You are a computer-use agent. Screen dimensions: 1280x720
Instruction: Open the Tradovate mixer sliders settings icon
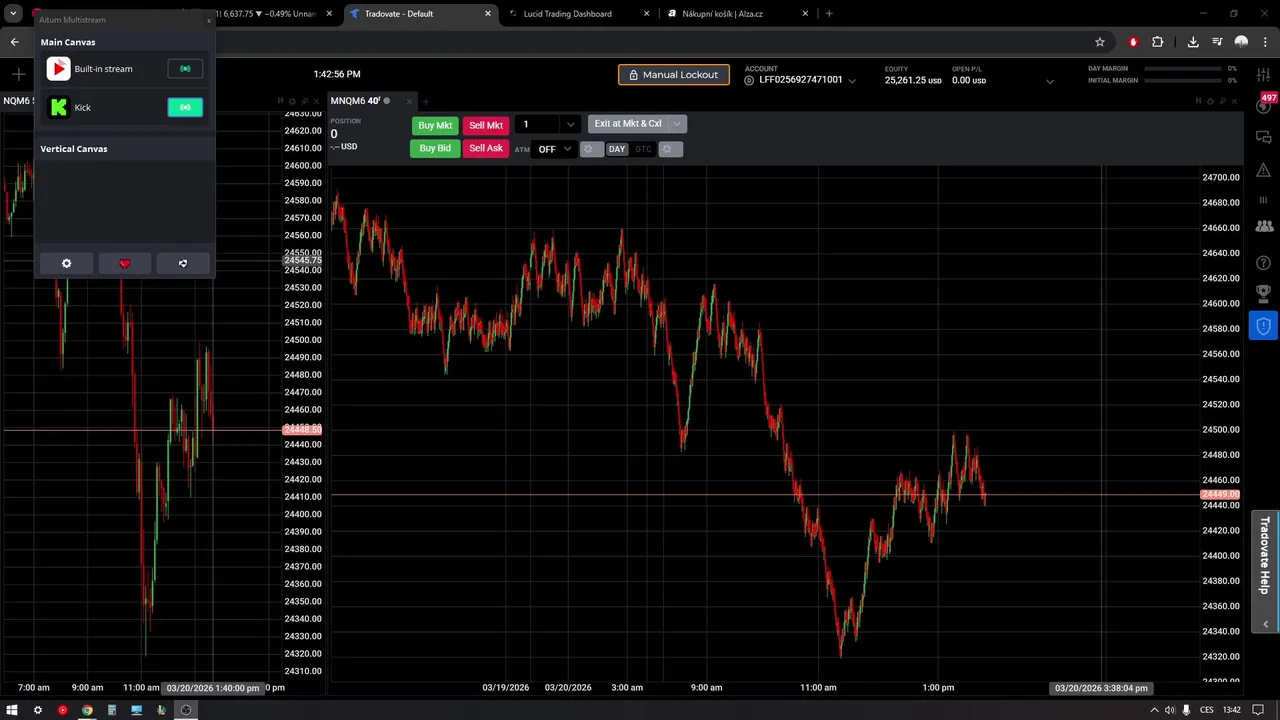tap(1264, 76)
